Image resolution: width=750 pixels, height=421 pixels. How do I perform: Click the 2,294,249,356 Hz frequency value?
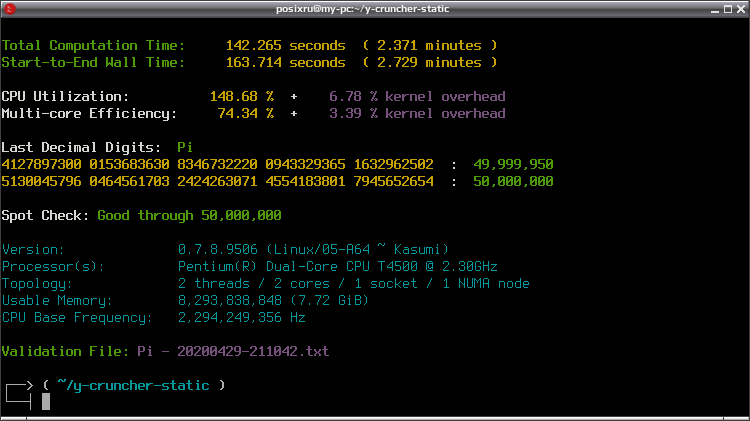(242, 318)
